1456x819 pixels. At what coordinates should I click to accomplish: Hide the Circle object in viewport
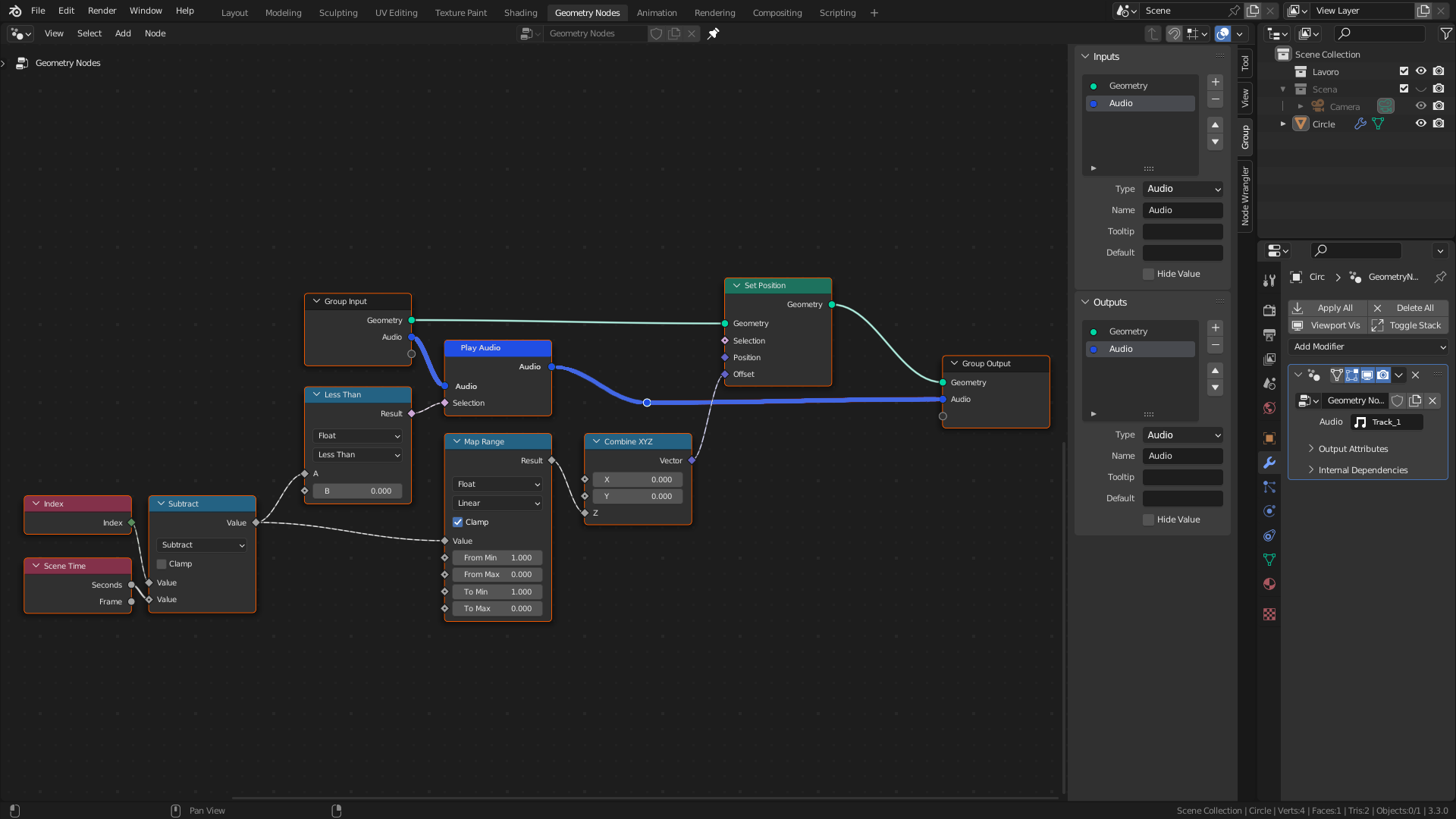1421,124
